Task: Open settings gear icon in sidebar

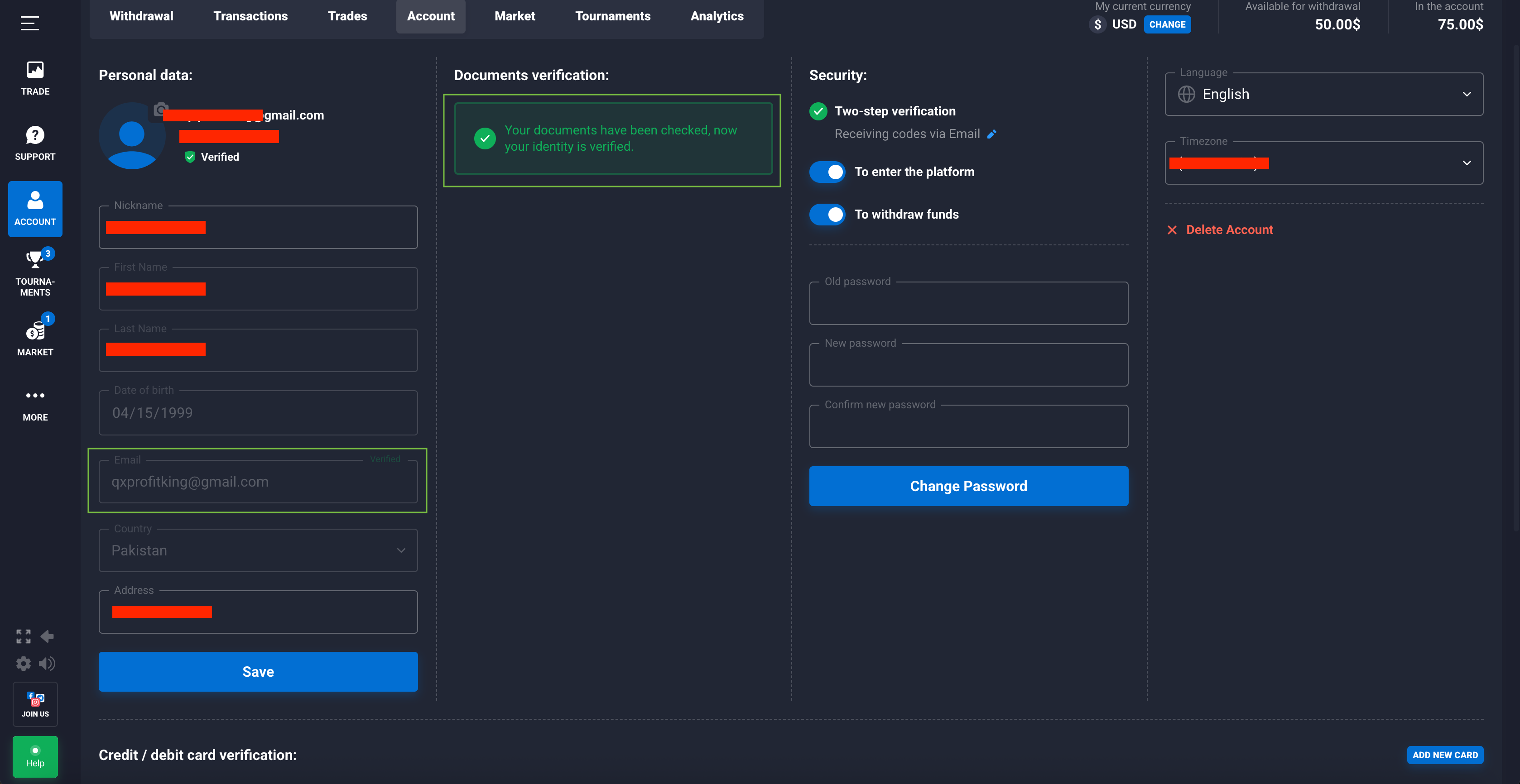Action: point(23,664)
